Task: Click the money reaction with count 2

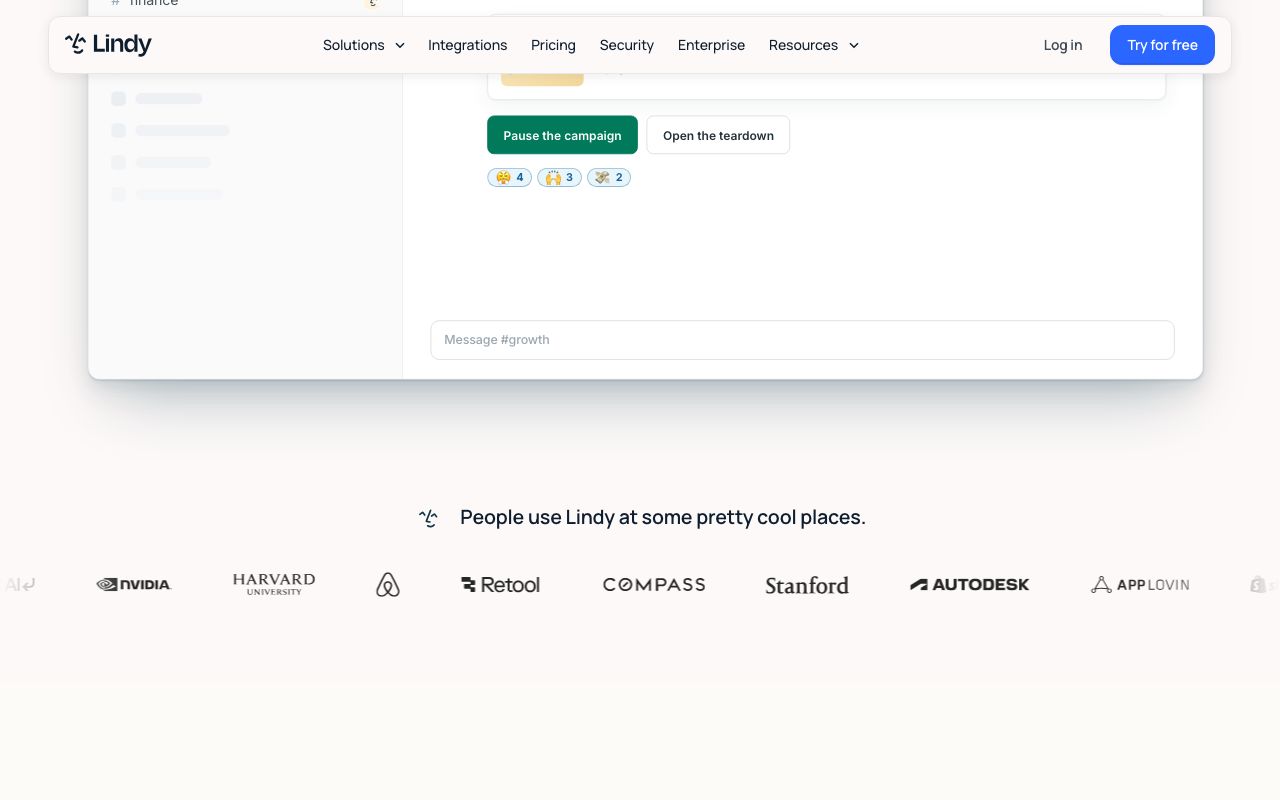Action: coord(609,177)
